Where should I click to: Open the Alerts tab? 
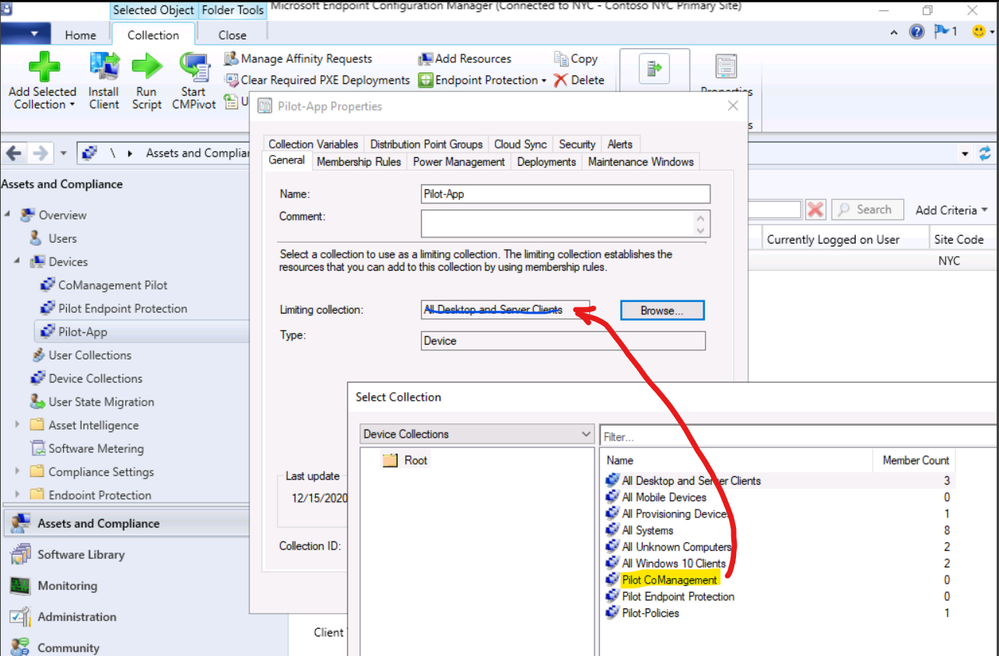(x=620, y=144)
